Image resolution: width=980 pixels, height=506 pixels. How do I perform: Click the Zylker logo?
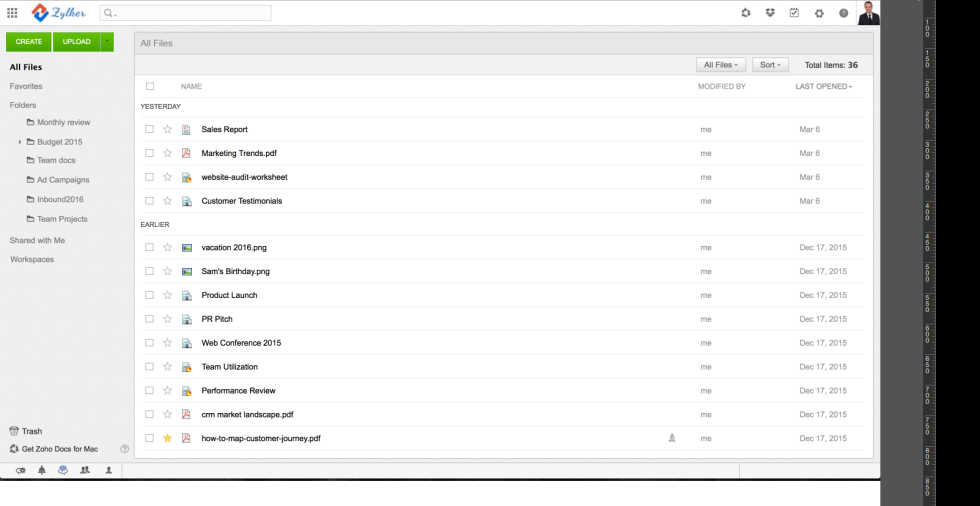tap(59, 12)
